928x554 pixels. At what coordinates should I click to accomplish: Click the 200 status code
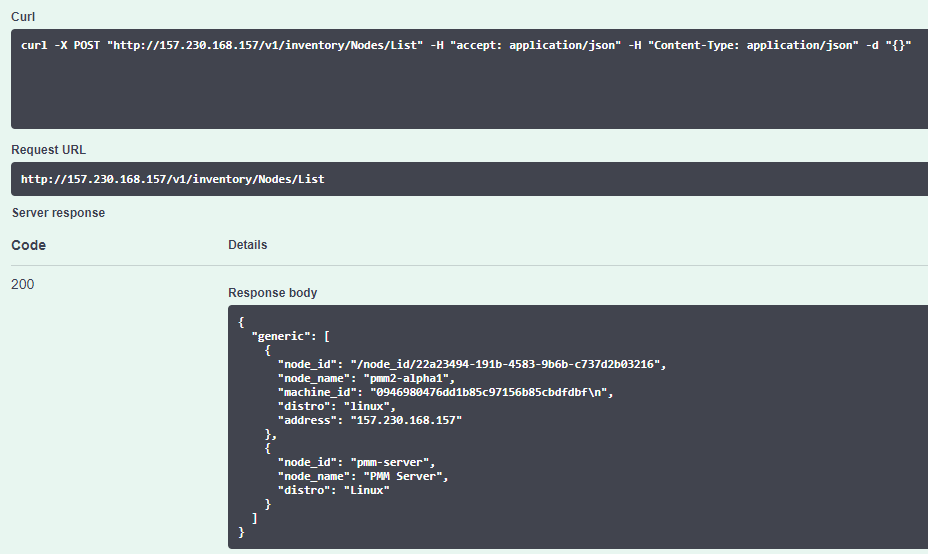22,285
